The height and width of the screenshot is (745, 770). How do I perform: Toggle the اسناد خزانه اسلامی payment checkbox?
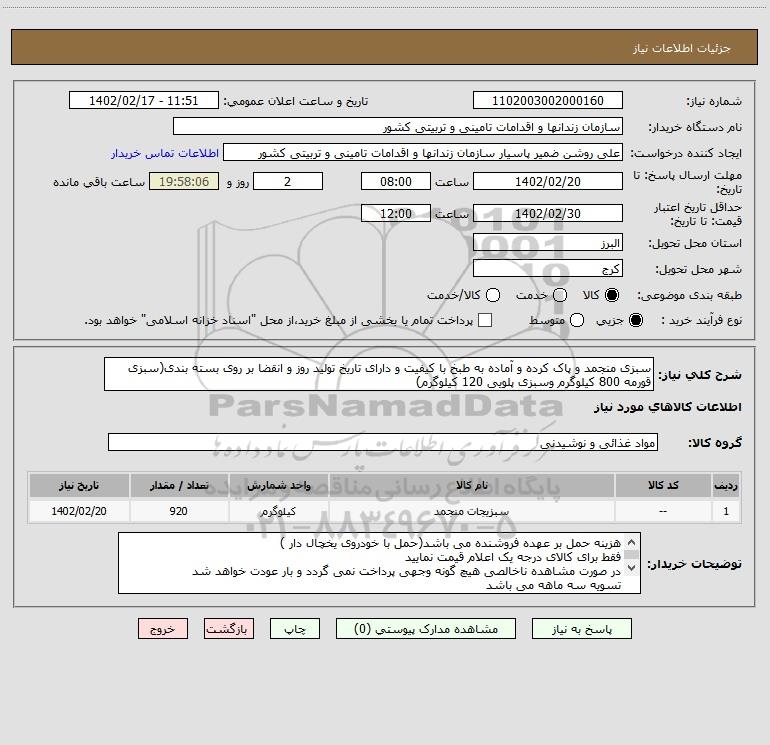click(x=485, y=320)
